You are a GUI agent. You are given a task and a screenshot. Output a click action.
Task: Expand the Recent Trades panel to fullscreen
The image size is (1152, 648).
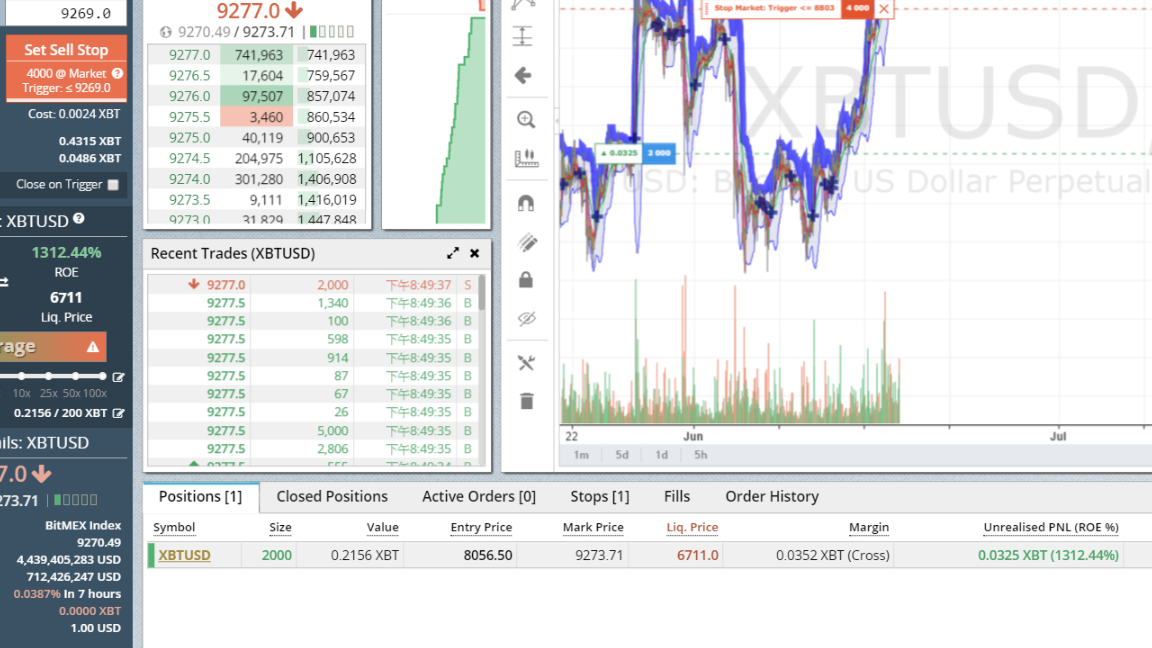point(453,253)
